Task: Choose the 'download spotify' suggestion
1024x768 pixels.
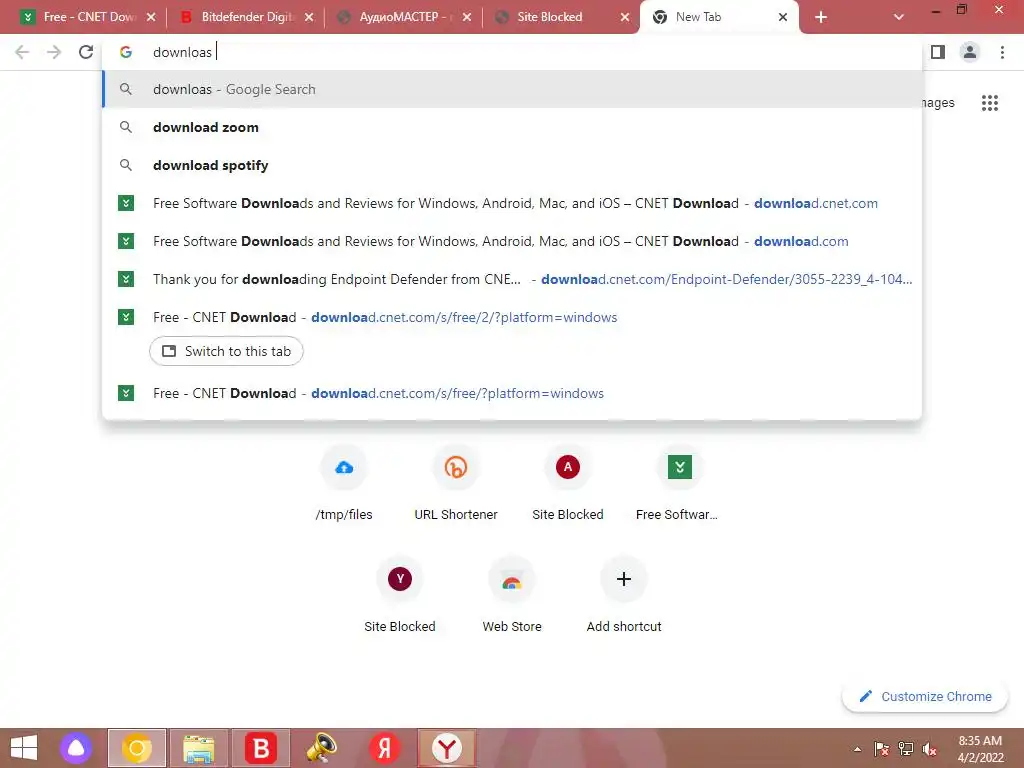Action: tap(512, 165)
